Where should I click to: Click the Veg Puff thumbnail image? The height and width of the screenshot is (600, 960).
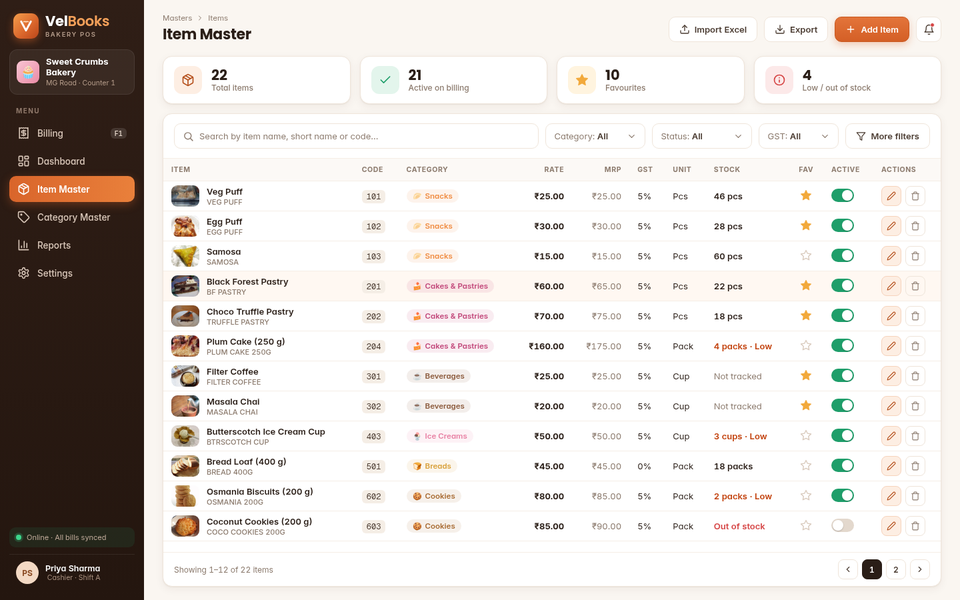click(185, 196)
